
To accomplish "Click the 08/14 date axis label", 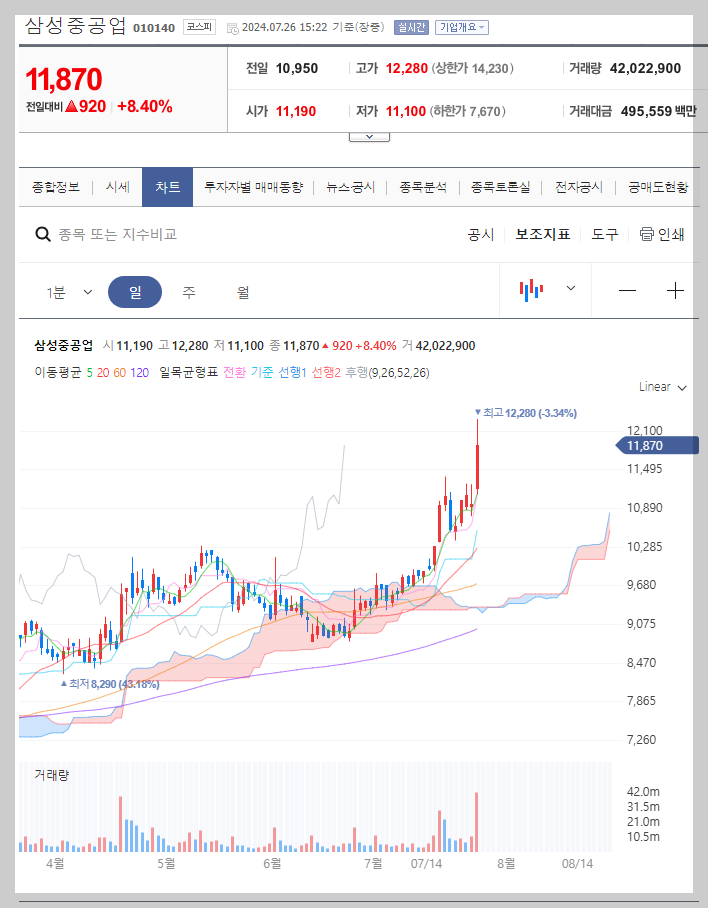I will point(577,863).
